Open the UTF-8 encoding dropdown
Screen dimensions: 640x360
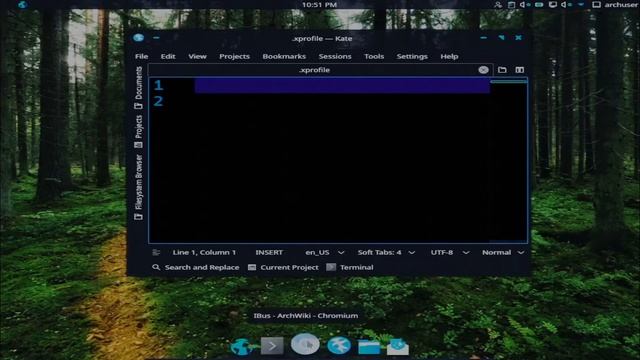pos(449,252)
